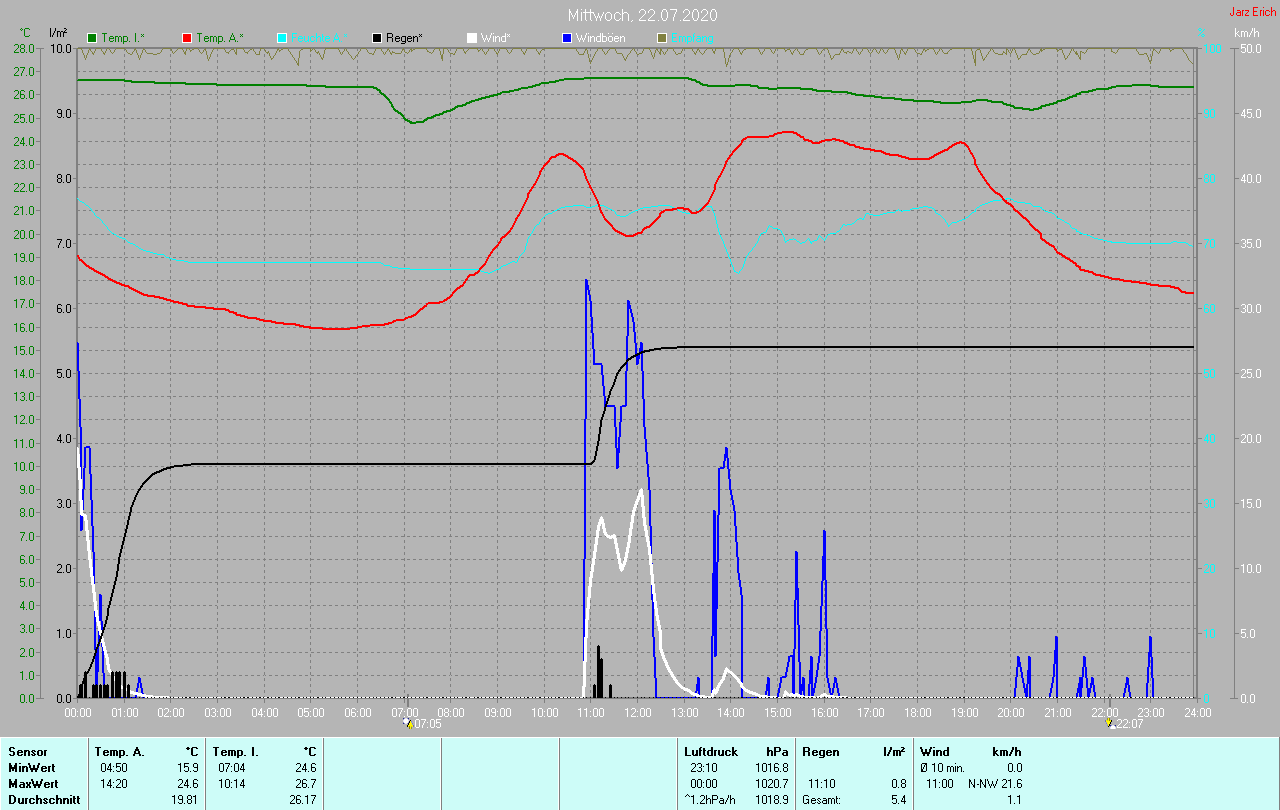Screen dimensions: 1280x810
Task: Click the green Temp. I. legend swatch
Action: [92, 38]
